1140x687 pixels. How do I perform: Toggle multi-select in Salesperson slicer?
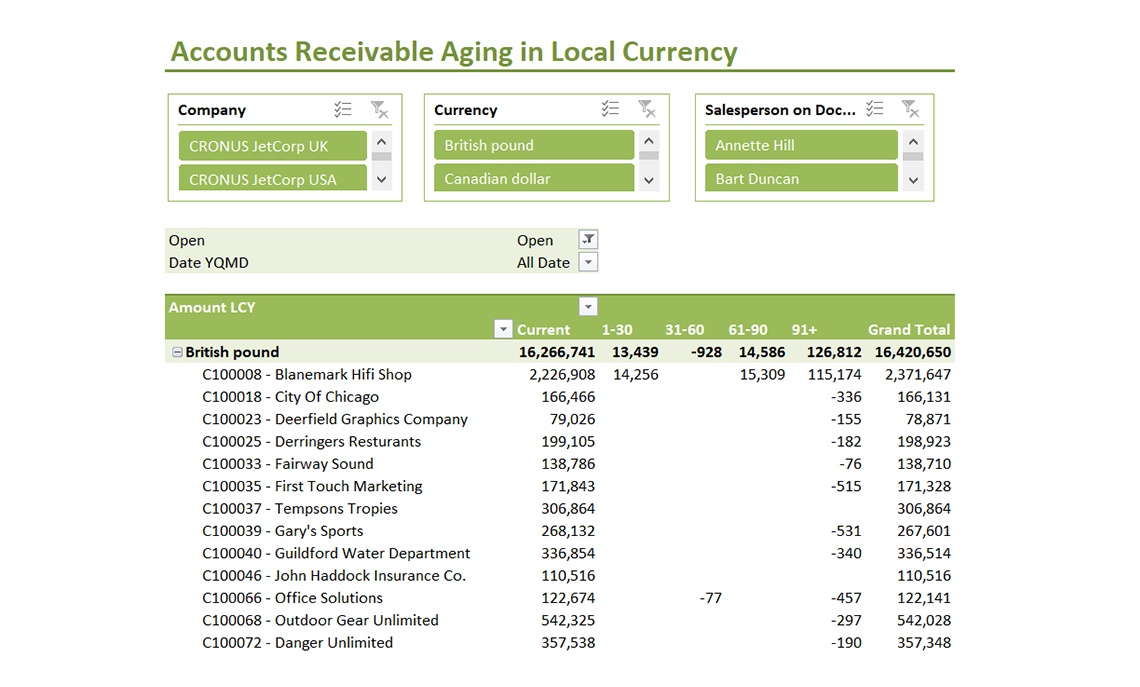[x=875, y=109]
